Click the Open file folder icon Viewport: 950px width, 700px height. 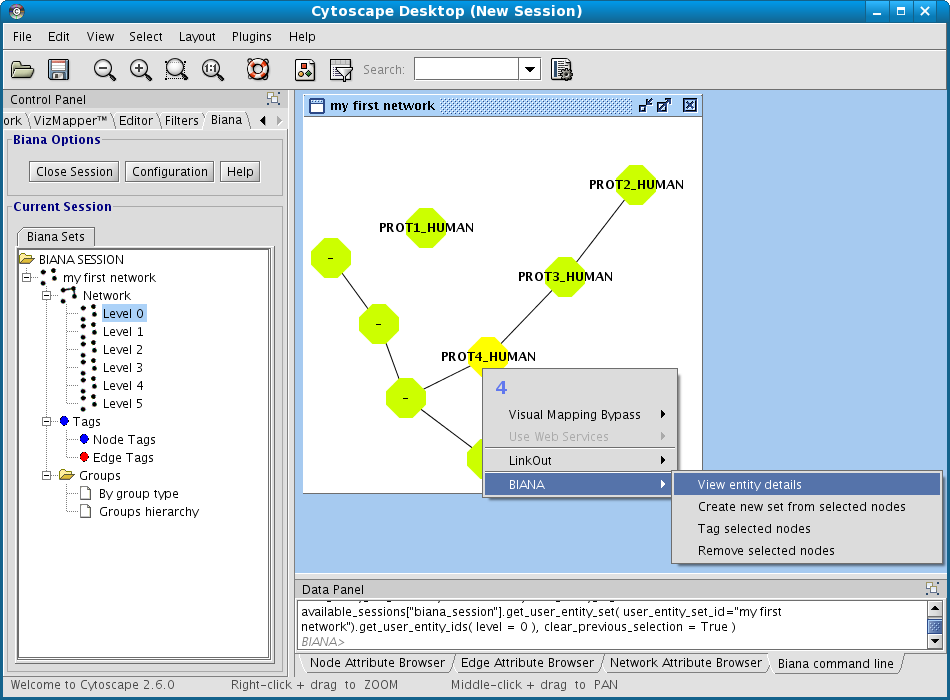22,70
